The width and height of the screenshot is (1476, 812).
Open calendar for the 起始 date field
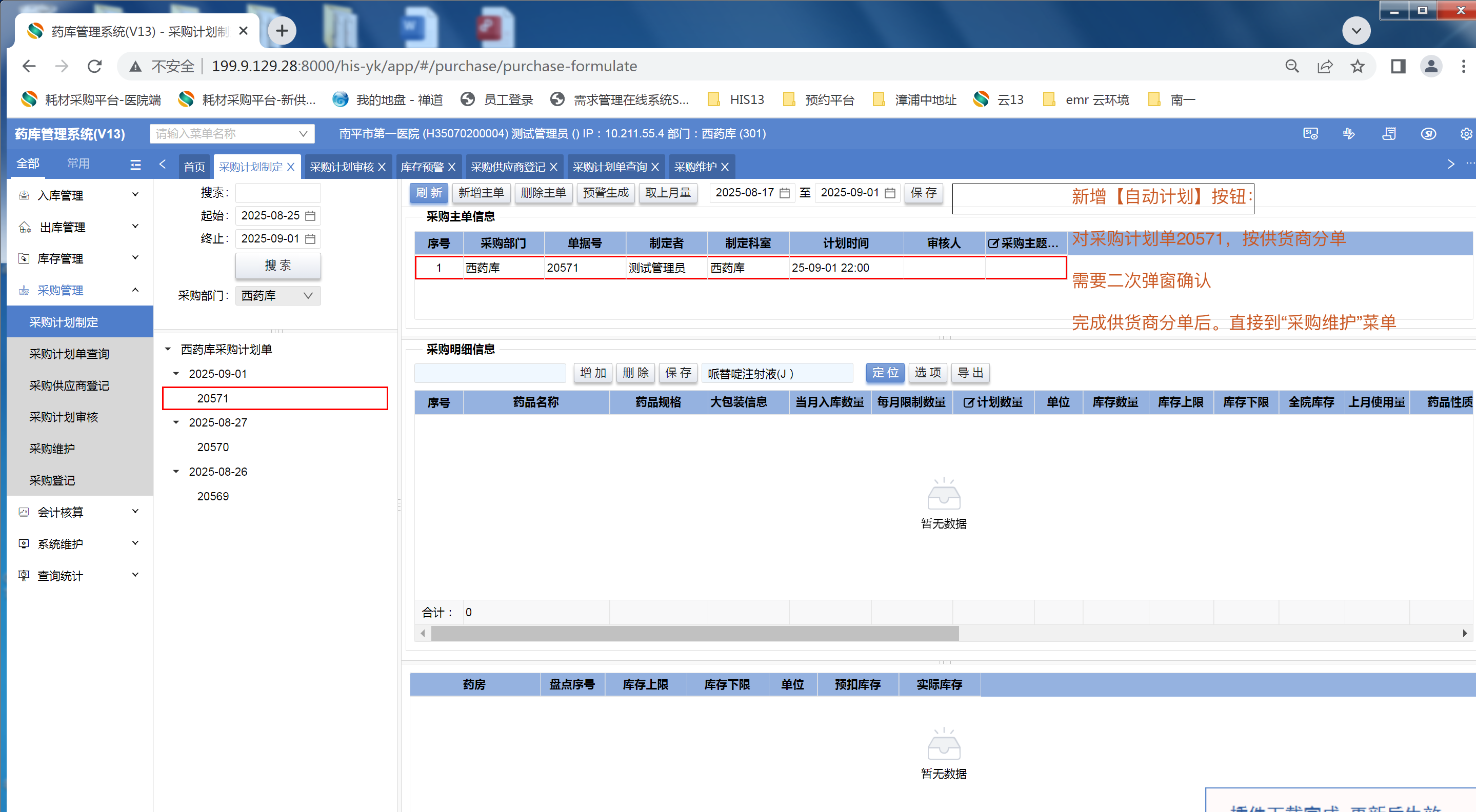point(310,216)
